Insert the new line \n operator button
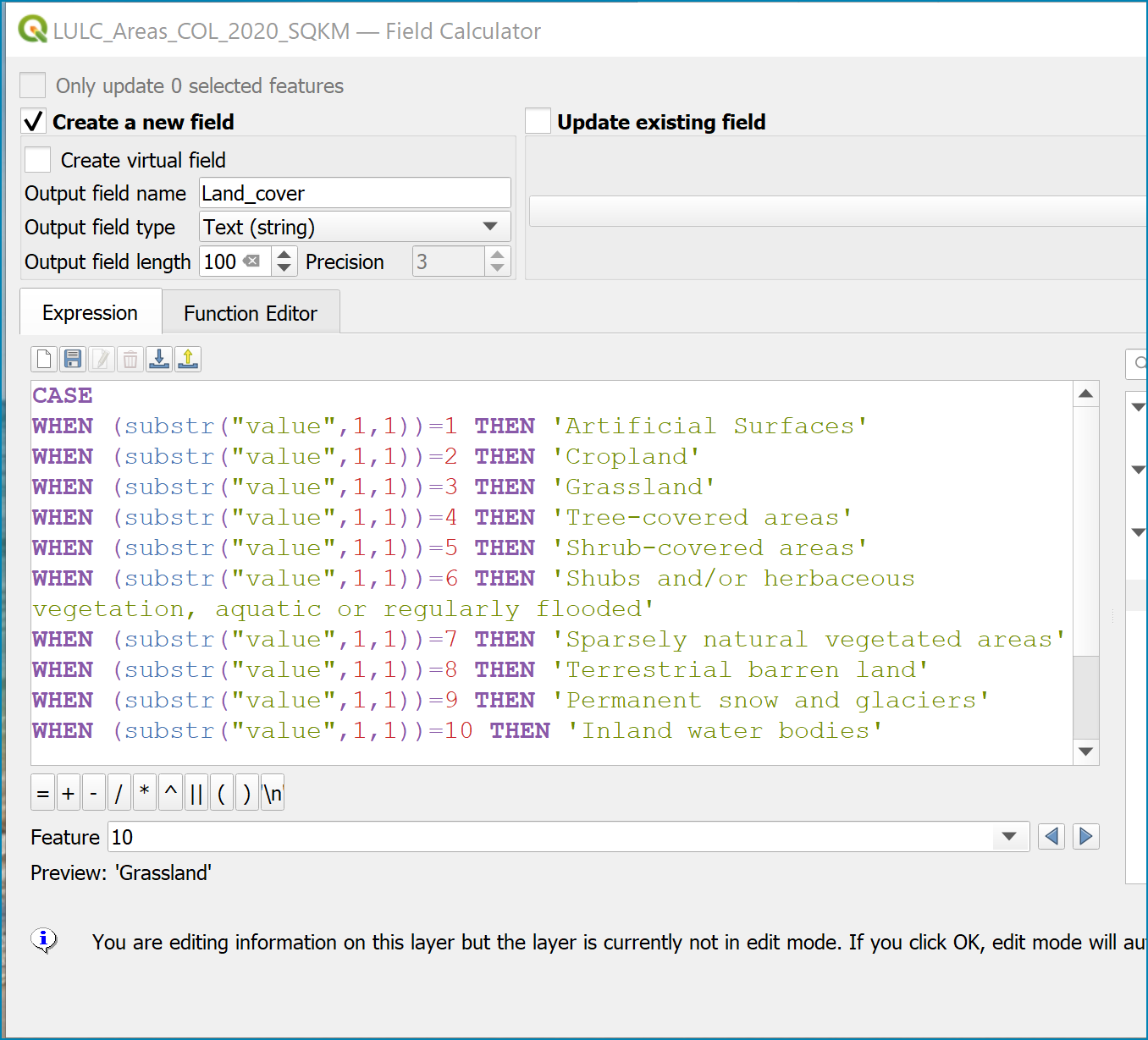The image size is (1148, 1040). 273,794
